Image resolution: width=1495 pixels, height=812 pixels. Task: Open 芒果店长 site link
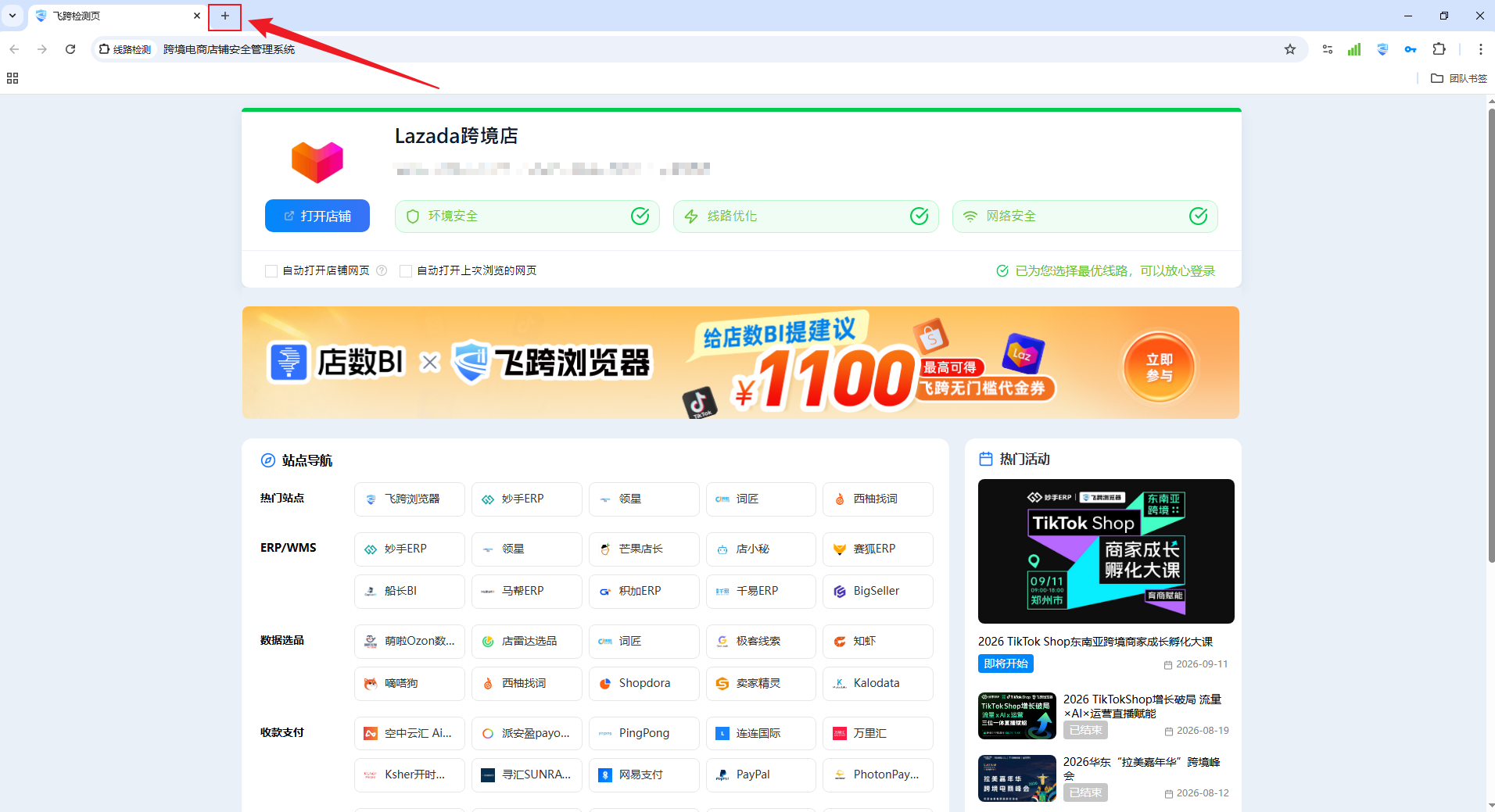pos(644,549)
